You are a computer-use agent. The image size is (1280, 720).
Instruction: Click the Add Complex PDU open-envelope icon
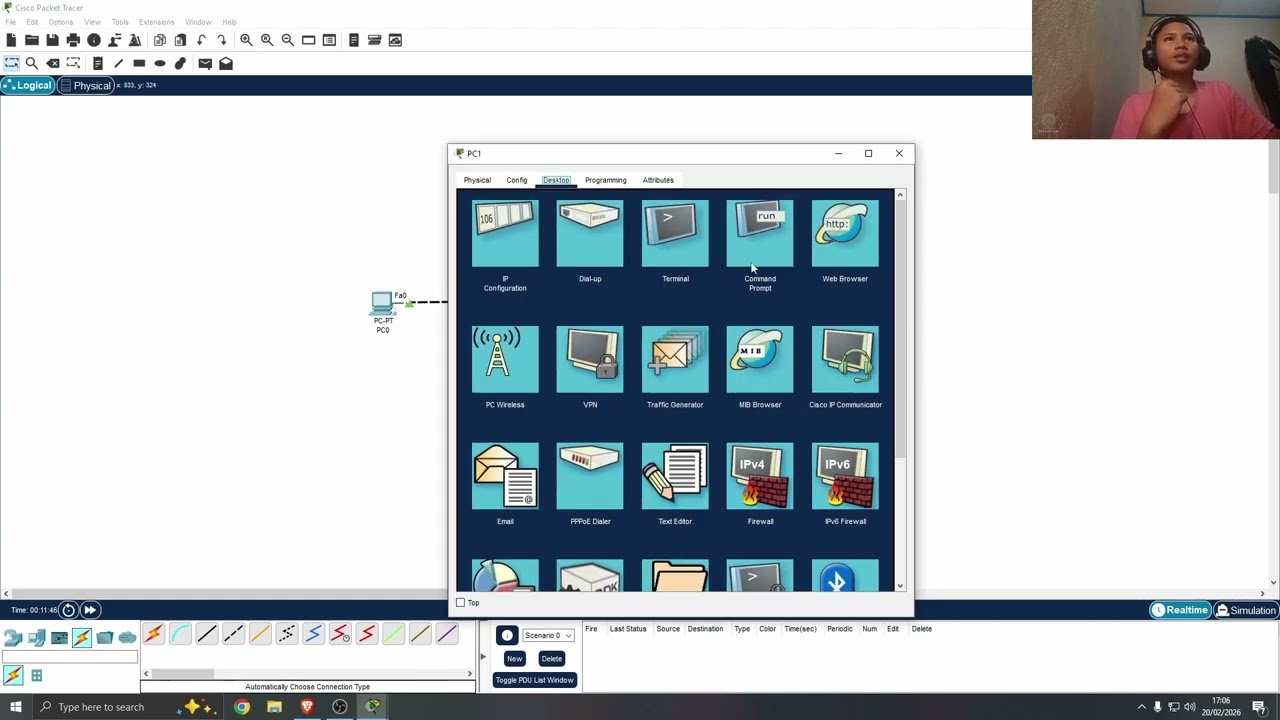(x=226, y=63)
